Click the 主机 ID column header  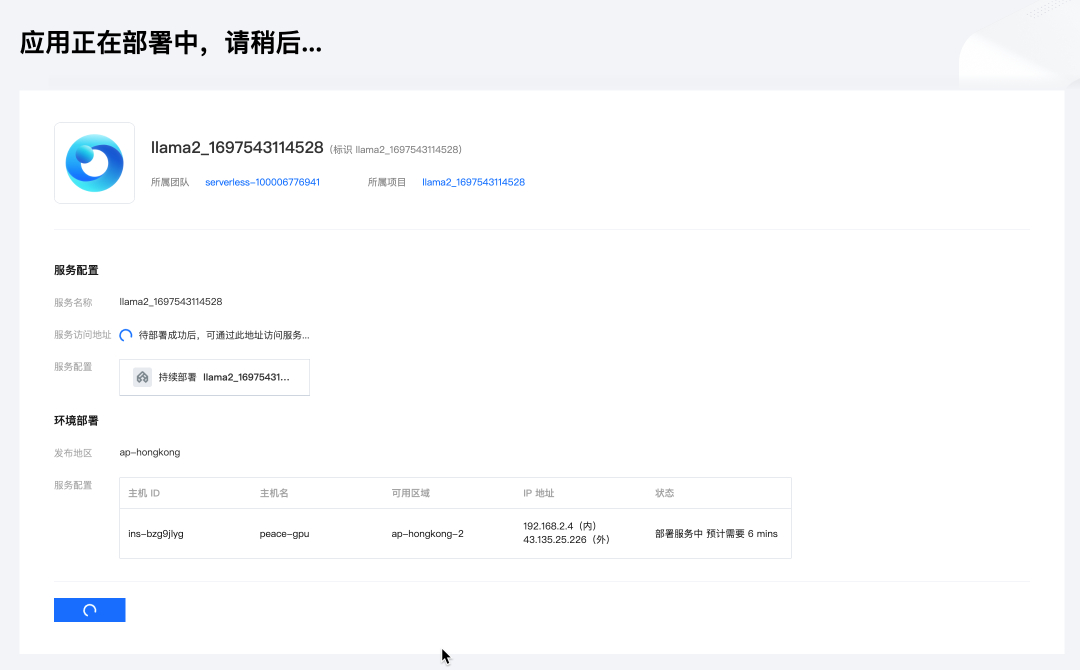(144, 493)
